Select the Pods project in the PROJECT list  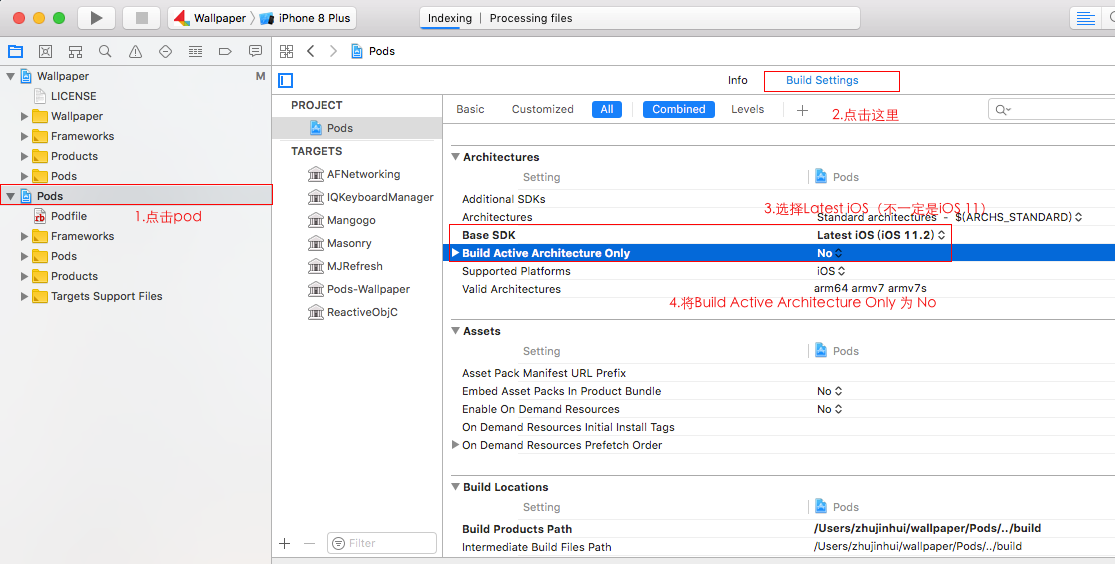(357, 128)
